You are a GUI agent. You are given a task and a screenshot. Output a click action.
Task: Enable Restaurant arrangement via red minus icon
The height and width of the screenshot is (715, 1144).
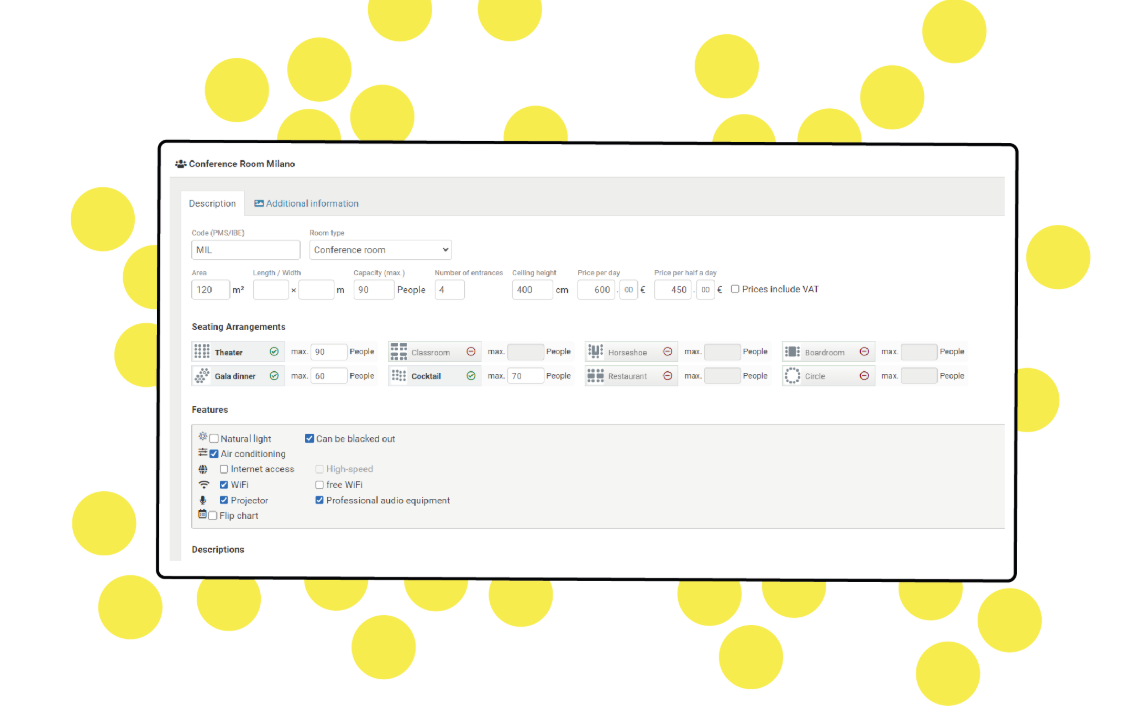(x=668, y=376)
